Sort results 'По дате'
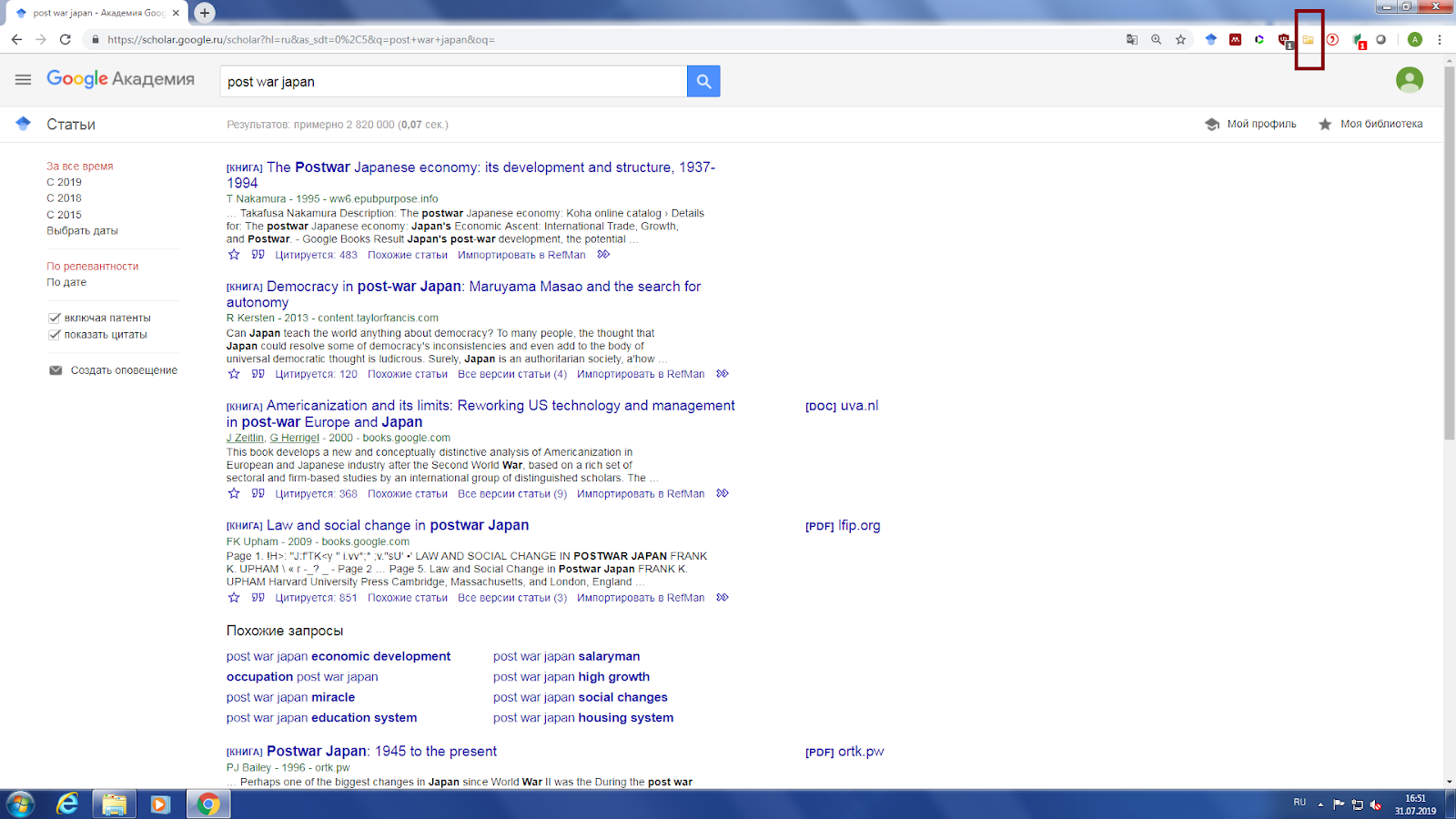Viewport: 1456px width, 819px height. pos(66,282)
